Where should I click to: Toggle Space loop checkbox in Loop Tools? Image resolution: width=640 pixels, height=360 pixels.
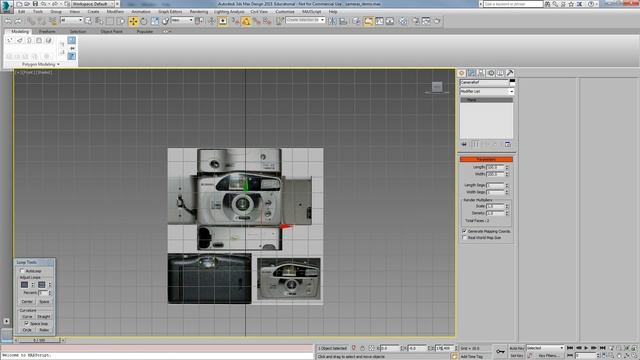27,324
